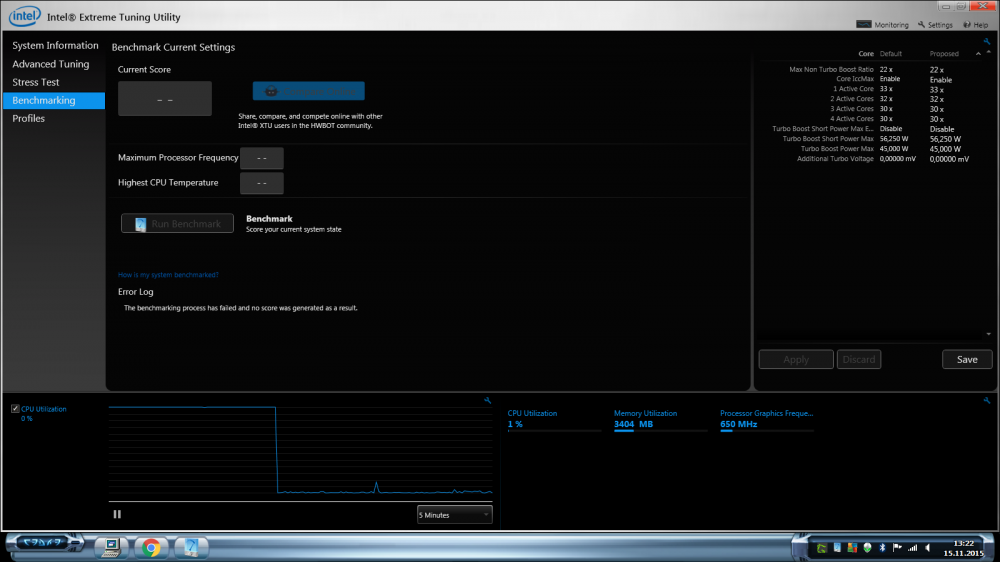Open the Profiles section
Viewport: 1000px width, 562px height.
click(29, 119)
